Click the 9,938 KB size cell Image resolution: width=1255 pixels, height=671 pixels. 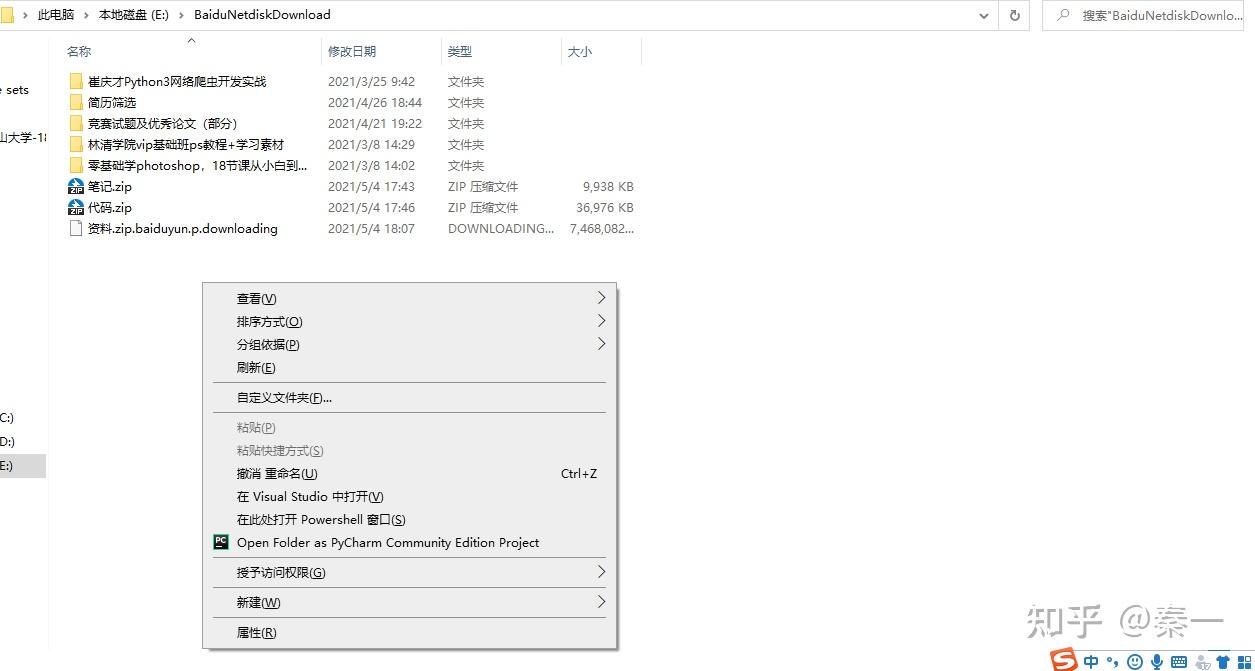pyautogui.click(x=608, y=186)
